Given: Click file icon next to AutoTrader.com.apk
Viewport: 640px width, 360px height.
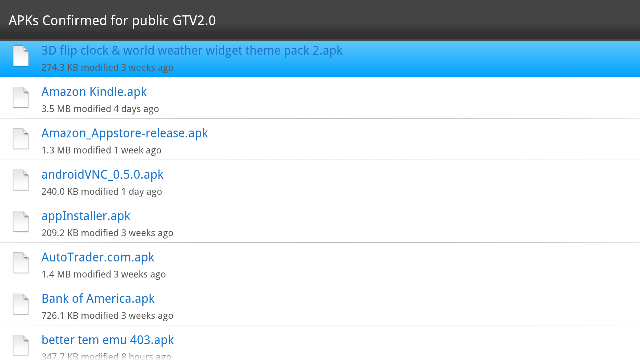Looking at the screenshot, I should point(21,263).
